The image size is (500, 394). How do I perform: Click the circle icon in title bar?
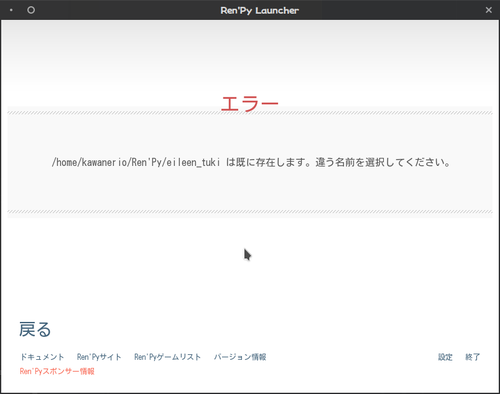coord(31,10)
